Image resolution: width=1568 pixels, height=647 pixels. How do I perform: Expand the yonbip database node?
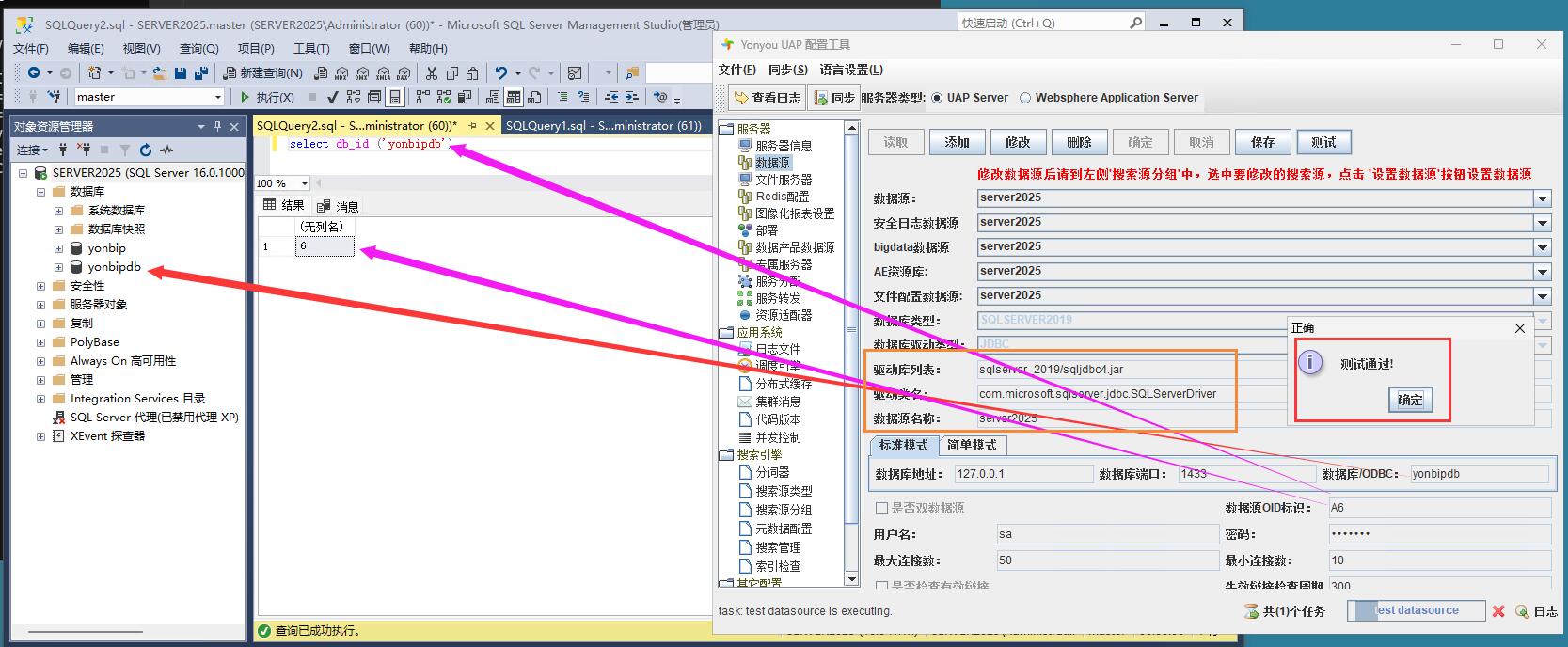point(58,248)
